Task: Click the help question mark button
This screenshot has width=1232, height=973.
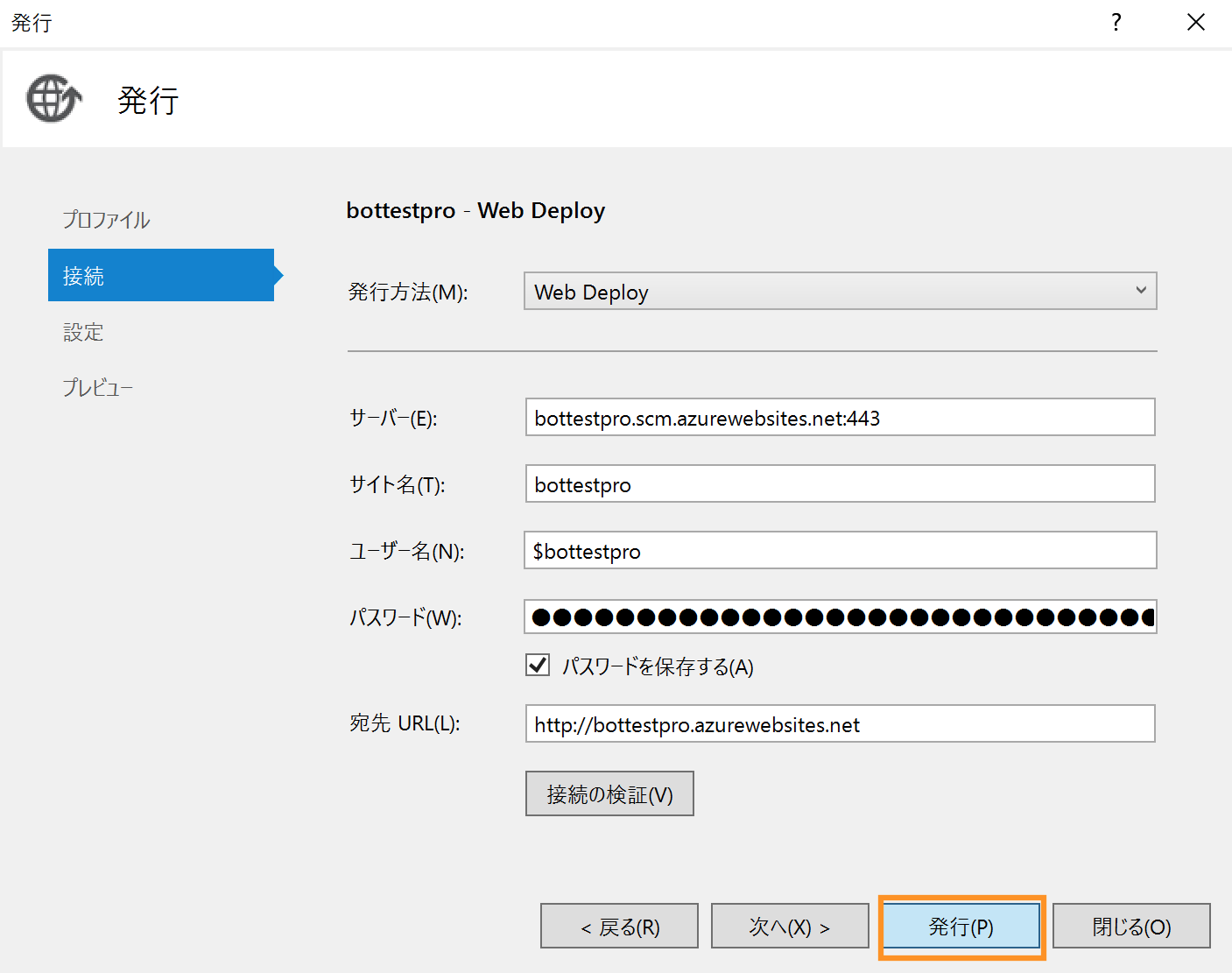Action: [1116, 23]
